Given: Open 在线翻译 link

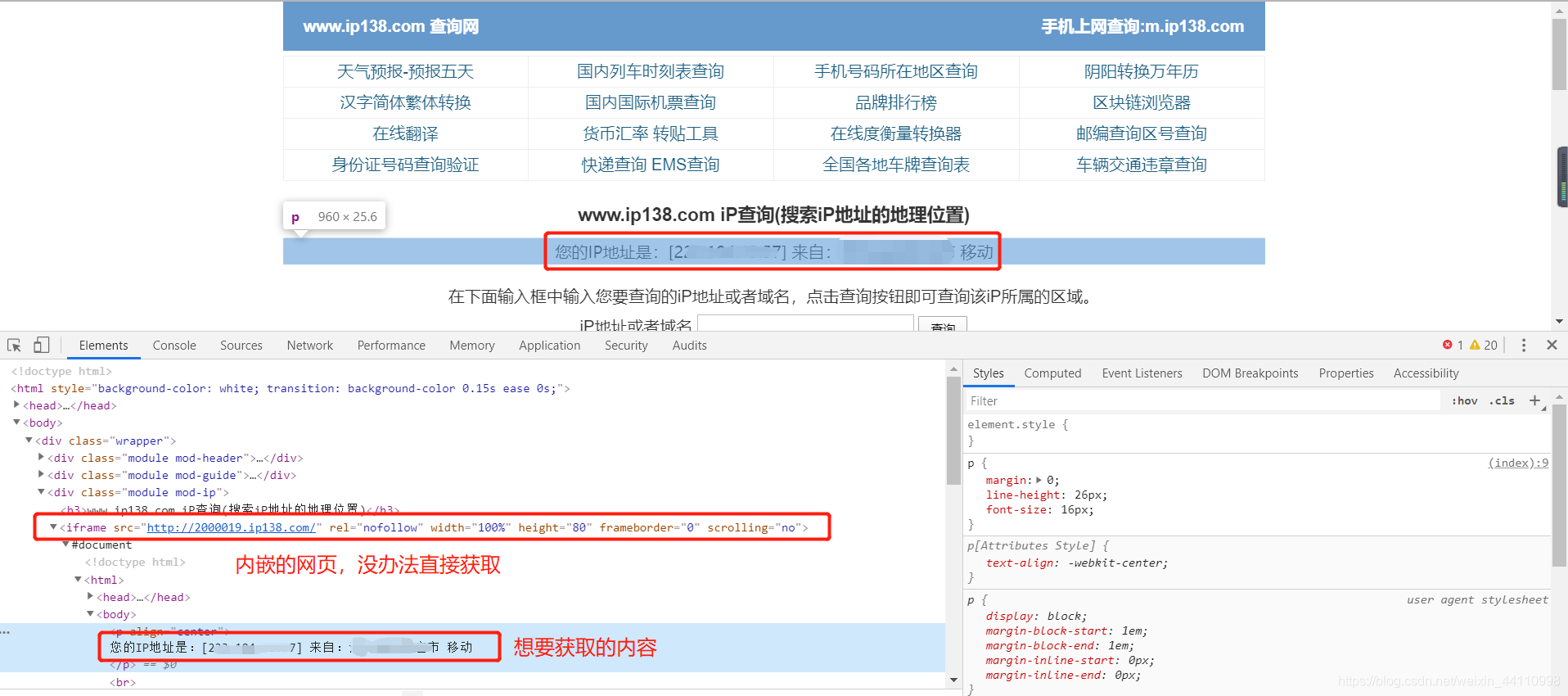Looking at the screenshot, I should 405,133.
